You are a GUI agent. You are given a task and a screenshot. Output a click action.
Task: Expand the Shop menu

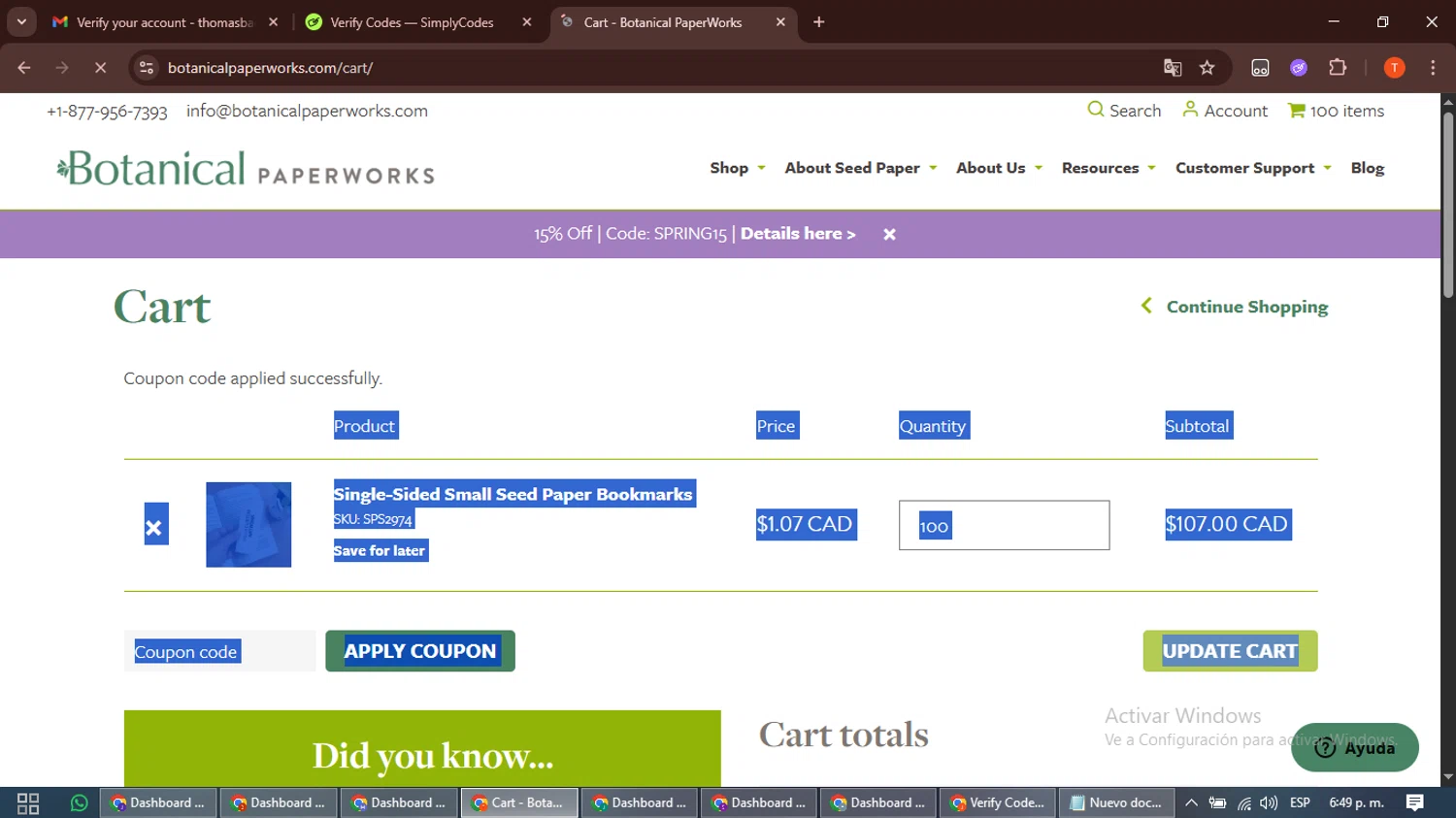[738, 168]
